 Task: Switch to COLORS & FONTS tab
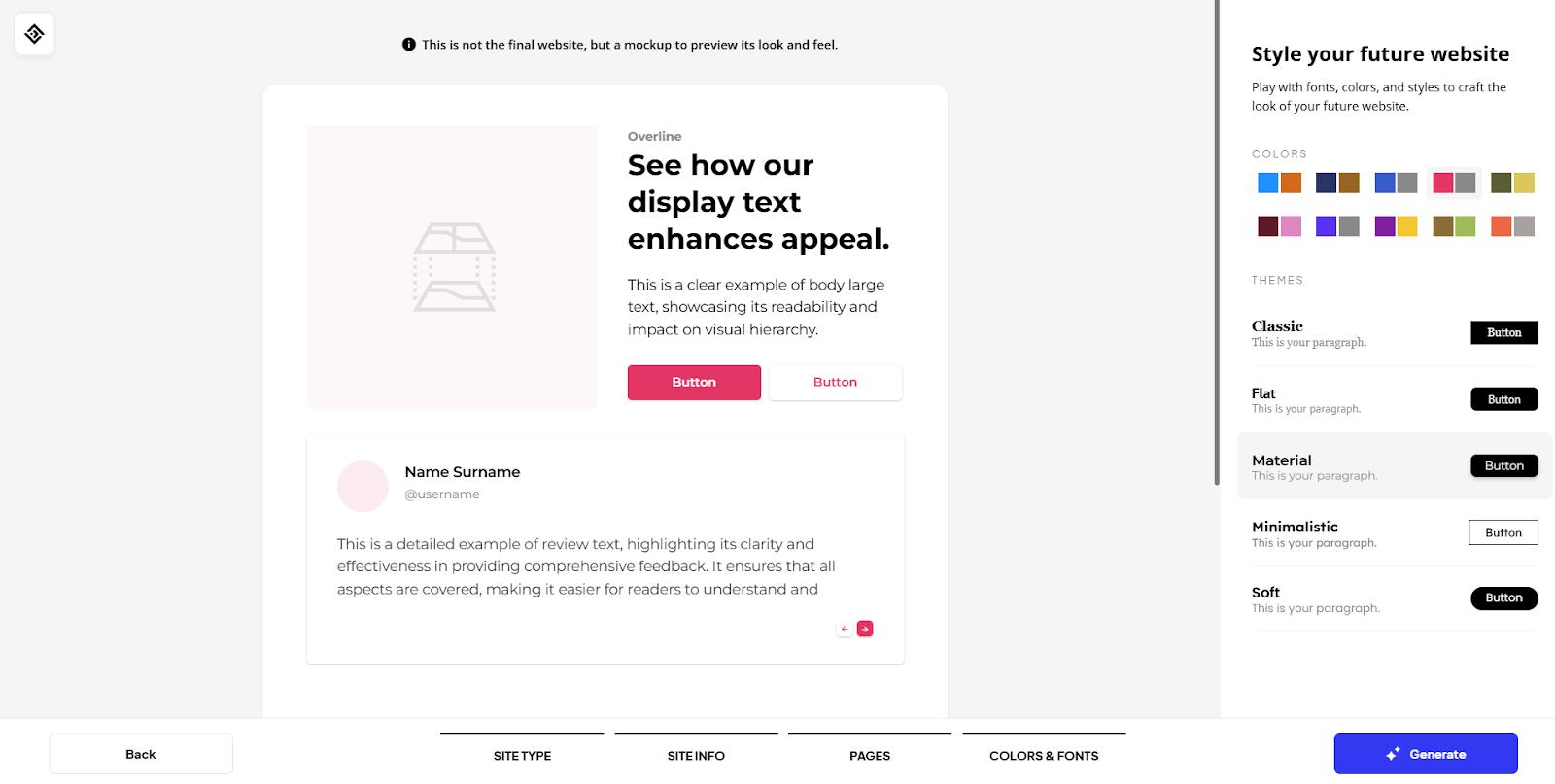(1044, 755)
